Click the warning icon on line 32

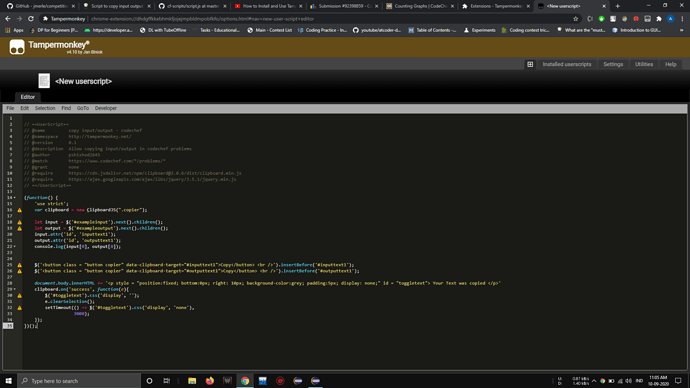coord(19,308)
